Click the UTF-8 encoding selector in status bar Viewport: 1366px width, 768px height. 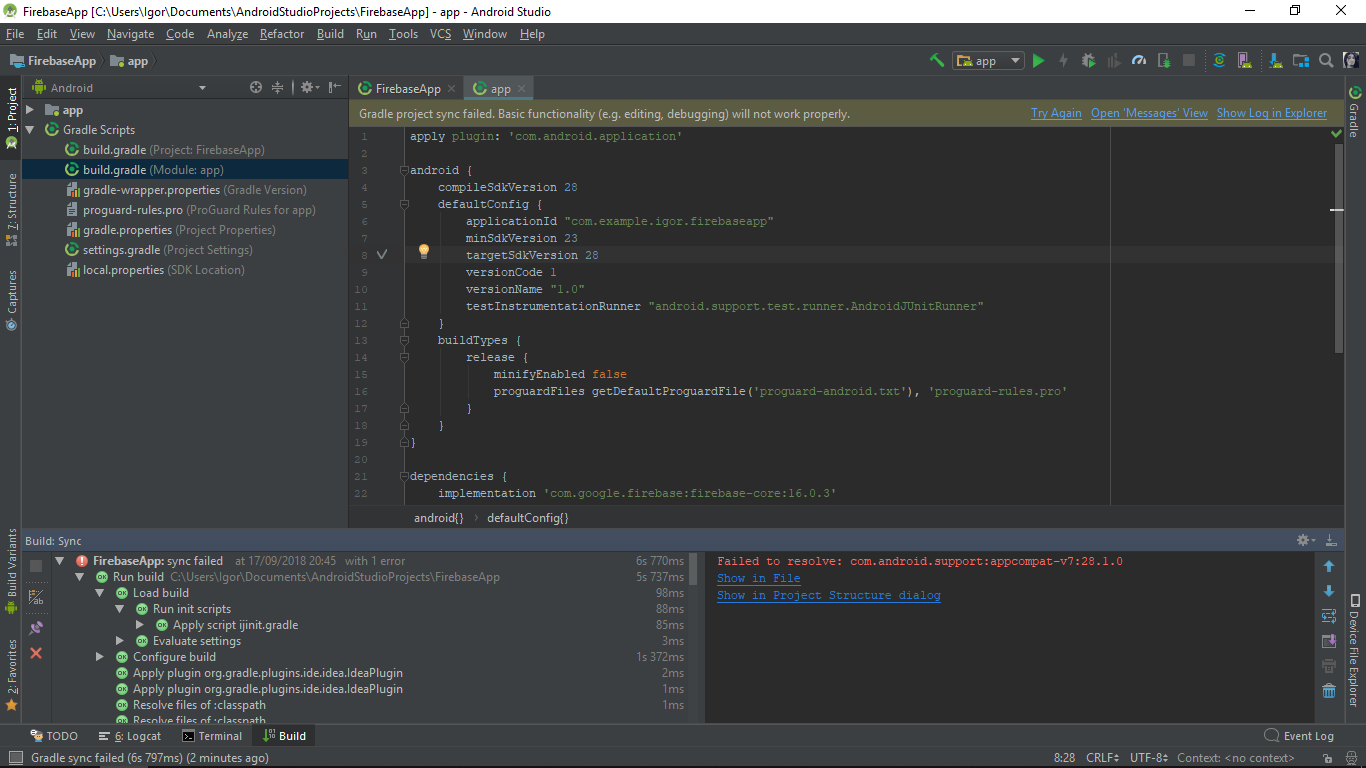tap(1149, 758)
